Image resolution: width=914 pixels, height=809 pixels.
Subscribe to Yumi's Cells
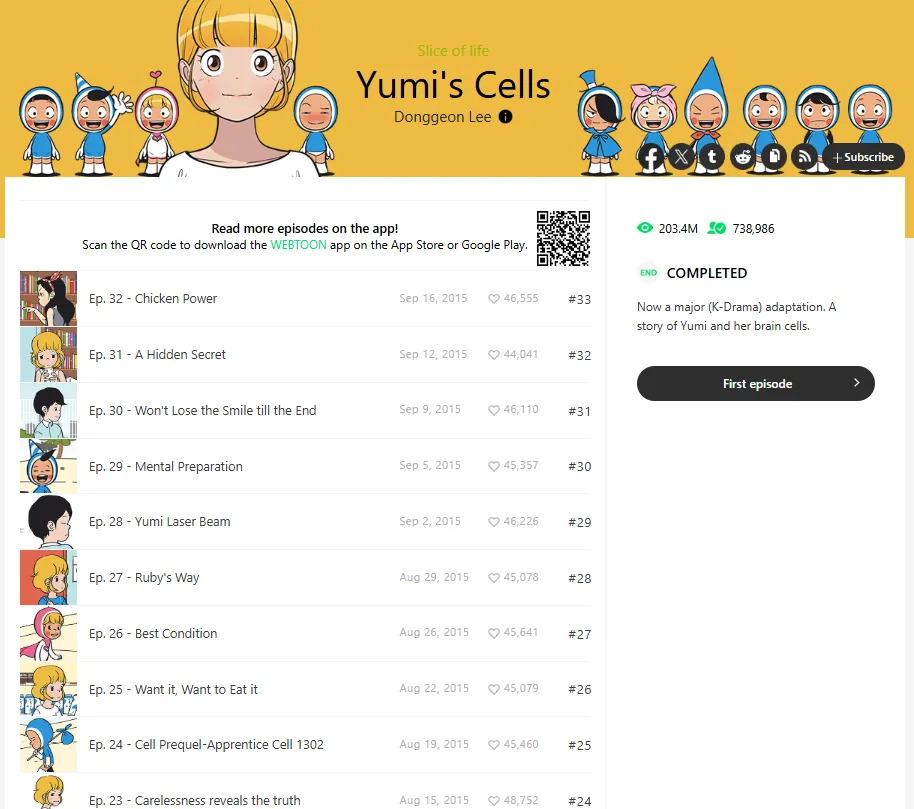[863, 157]
